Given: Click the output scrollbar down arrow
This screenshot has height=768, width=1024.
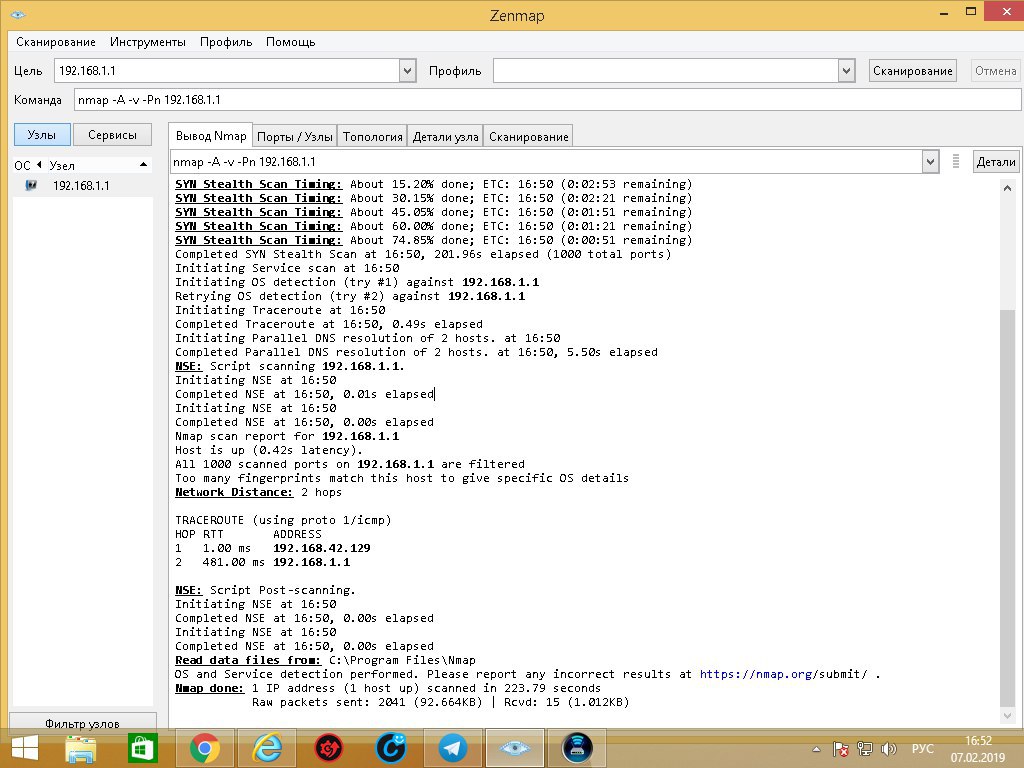Looking at the screenshot, I should point(1007,715).
